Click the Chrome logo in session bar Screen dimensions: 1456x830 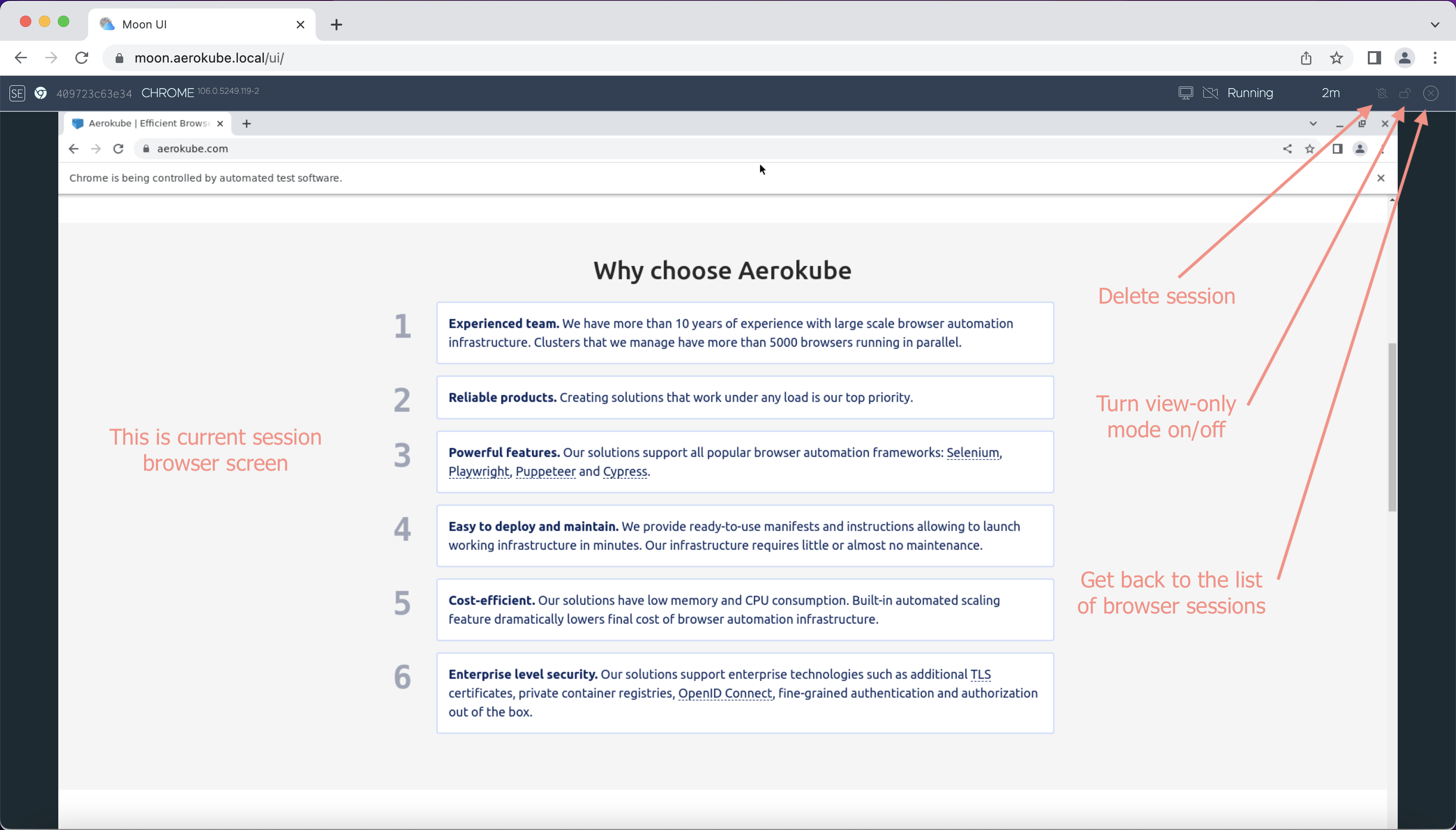click(40, 93)
